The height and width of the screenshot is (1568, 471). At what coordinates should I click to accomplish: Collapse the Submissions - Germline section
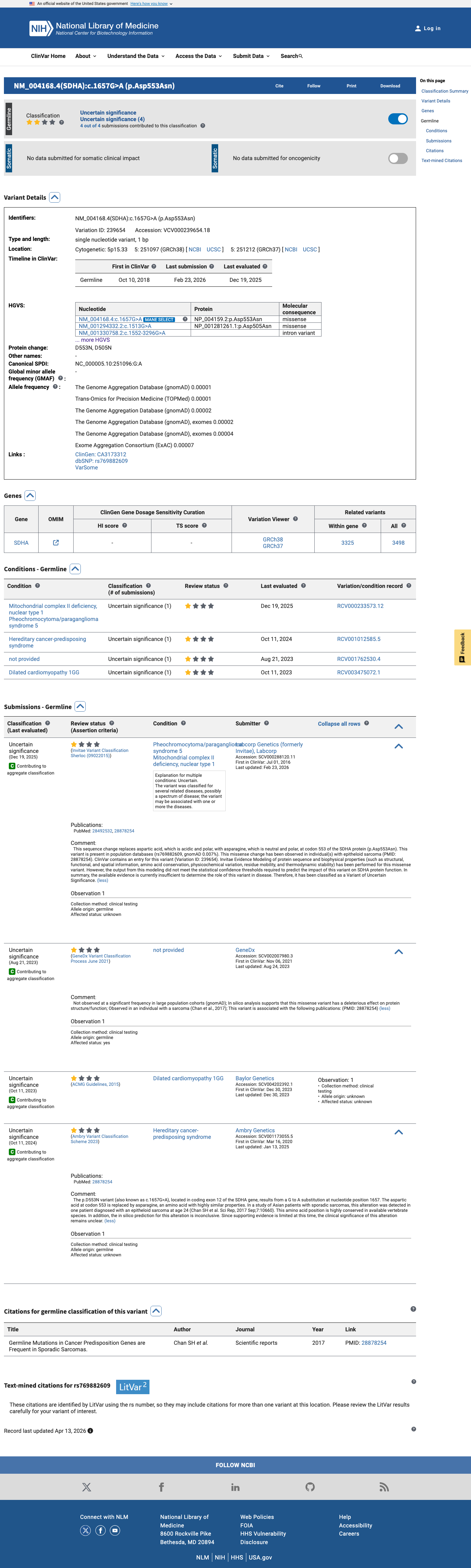pyautogui.click(x=80, y=707)
